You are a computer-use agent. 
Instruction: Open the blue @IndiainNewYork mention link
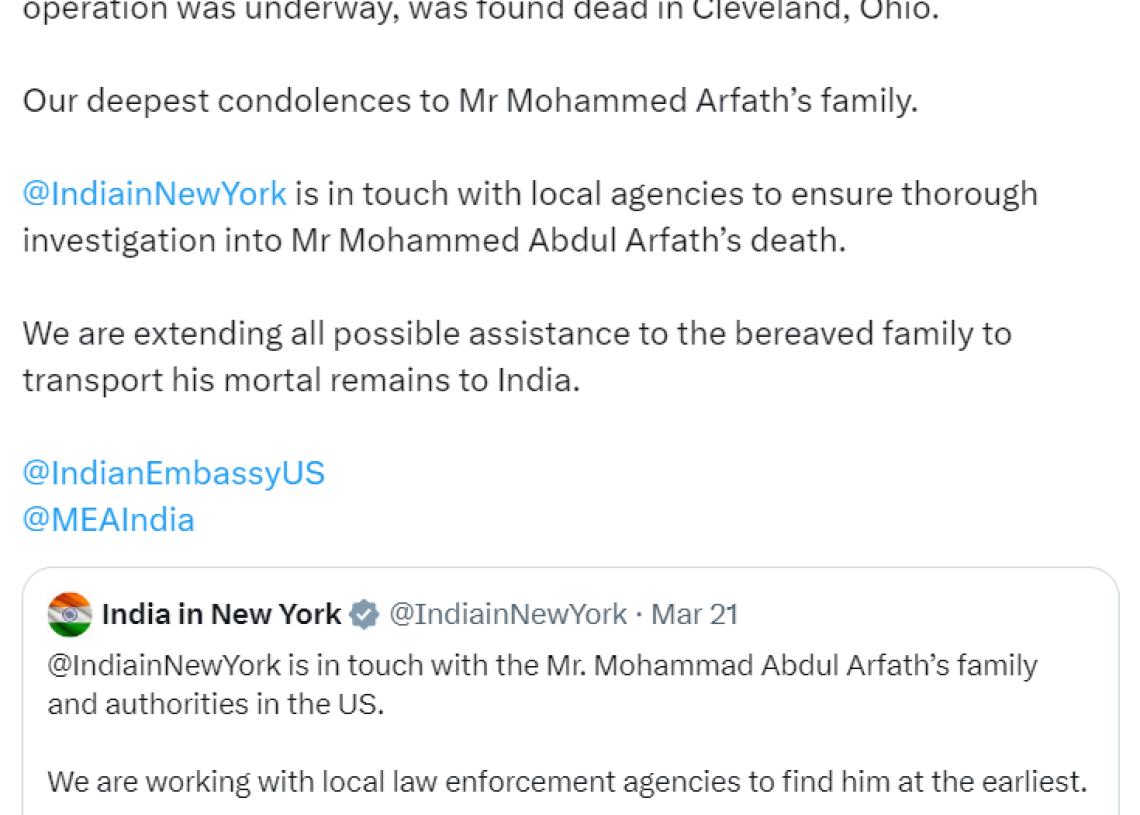pos(155,194)
